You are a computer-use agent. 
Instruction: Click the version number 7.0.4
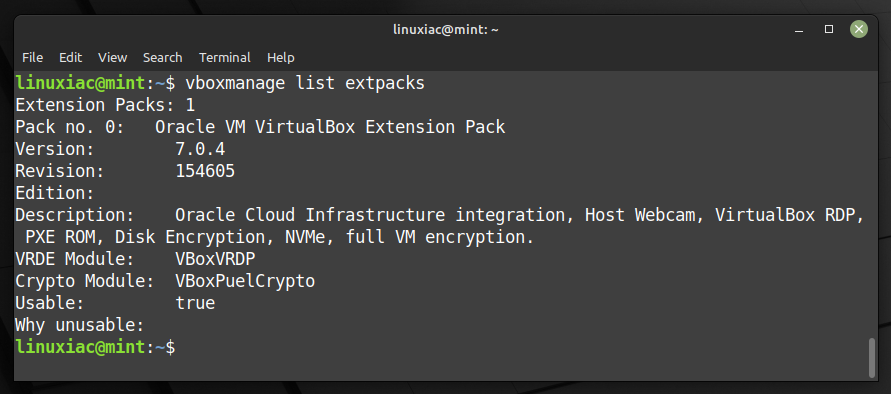coord(200,150)
